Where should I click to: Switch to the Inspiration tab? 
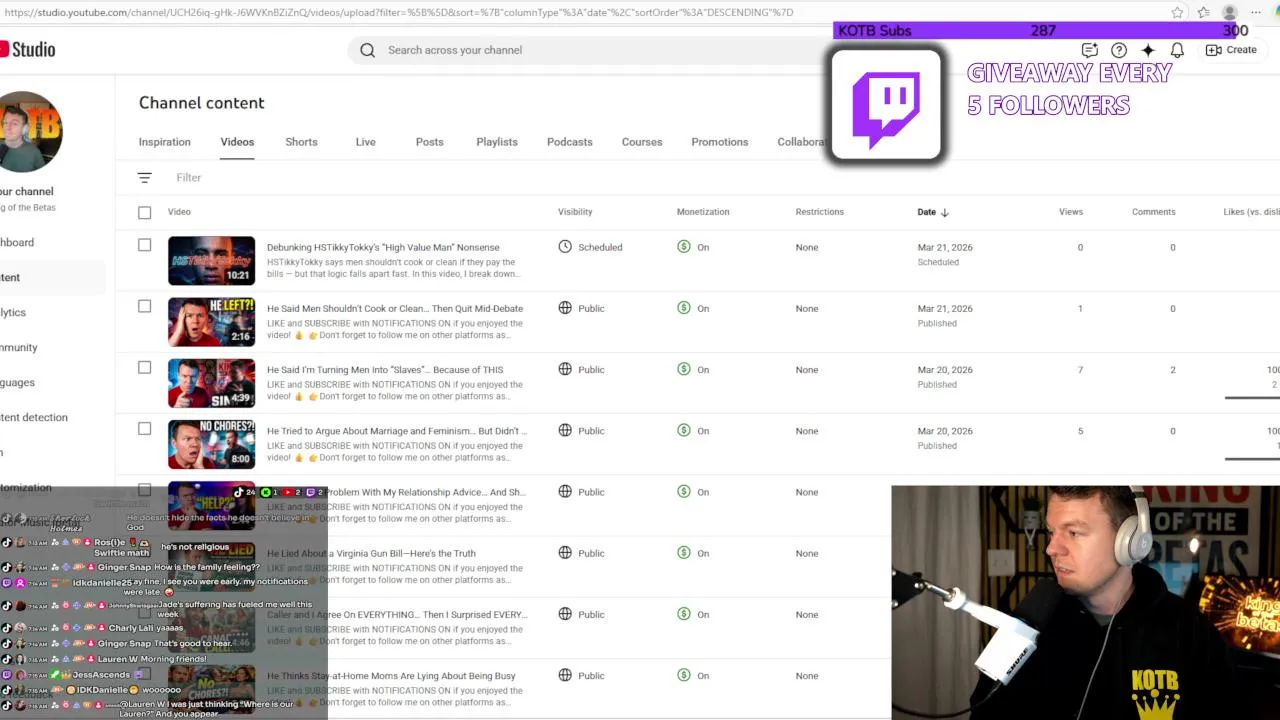click(165, 142)
